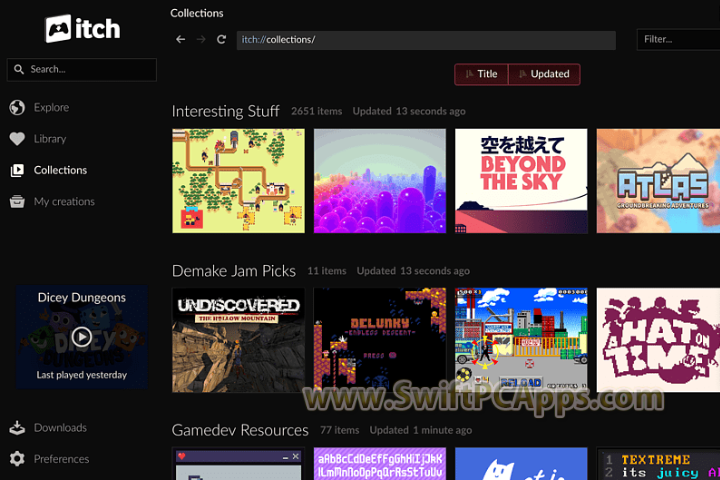Open the blue cat resource thumbnail
Screen dimensions: 720x480
point(521,464)
